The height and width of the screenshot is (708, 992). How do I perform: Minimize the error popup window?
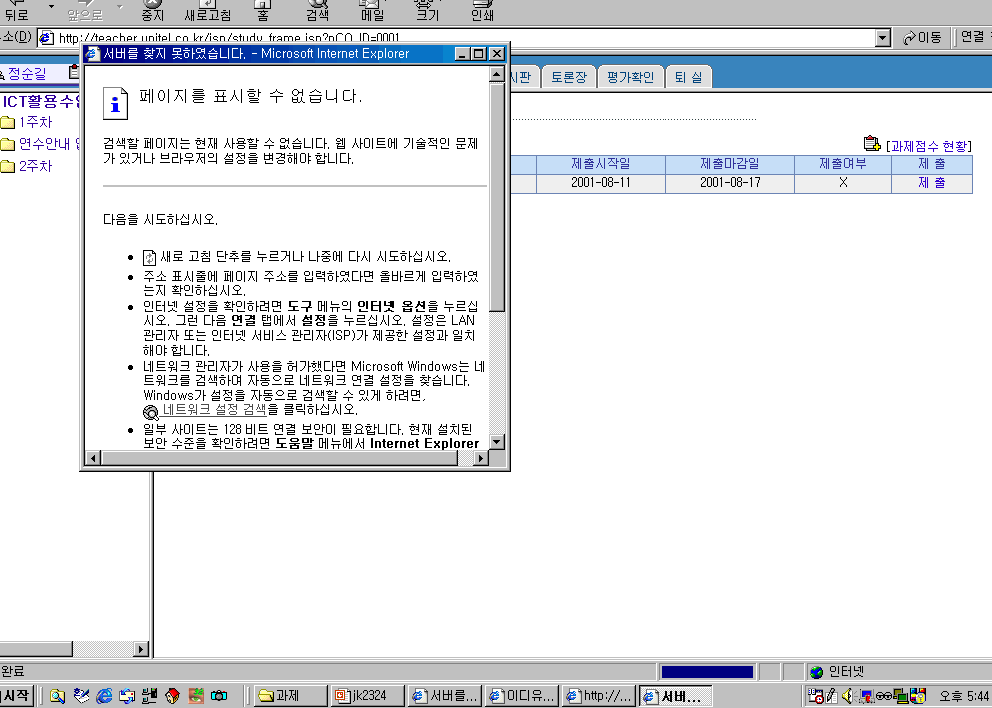pos(462,54)
